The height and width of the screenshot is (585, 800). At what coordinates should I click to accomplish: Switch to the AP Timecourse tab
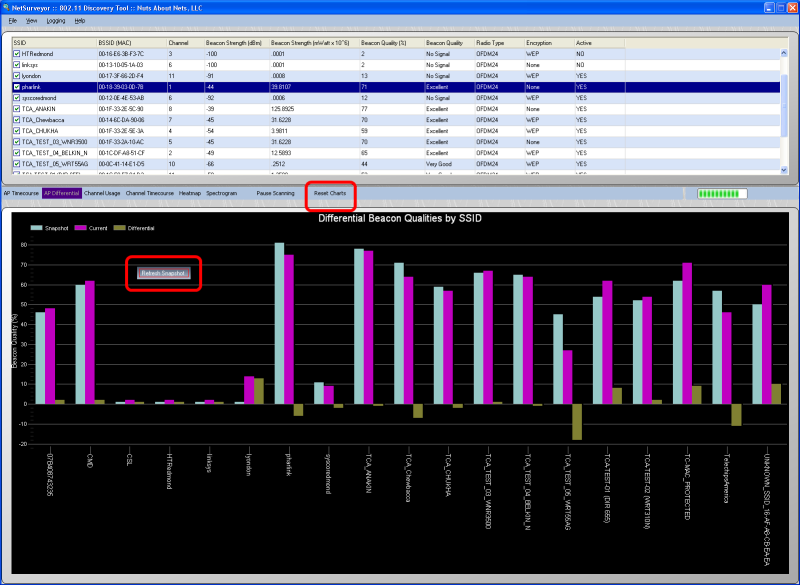click(21, 193)
